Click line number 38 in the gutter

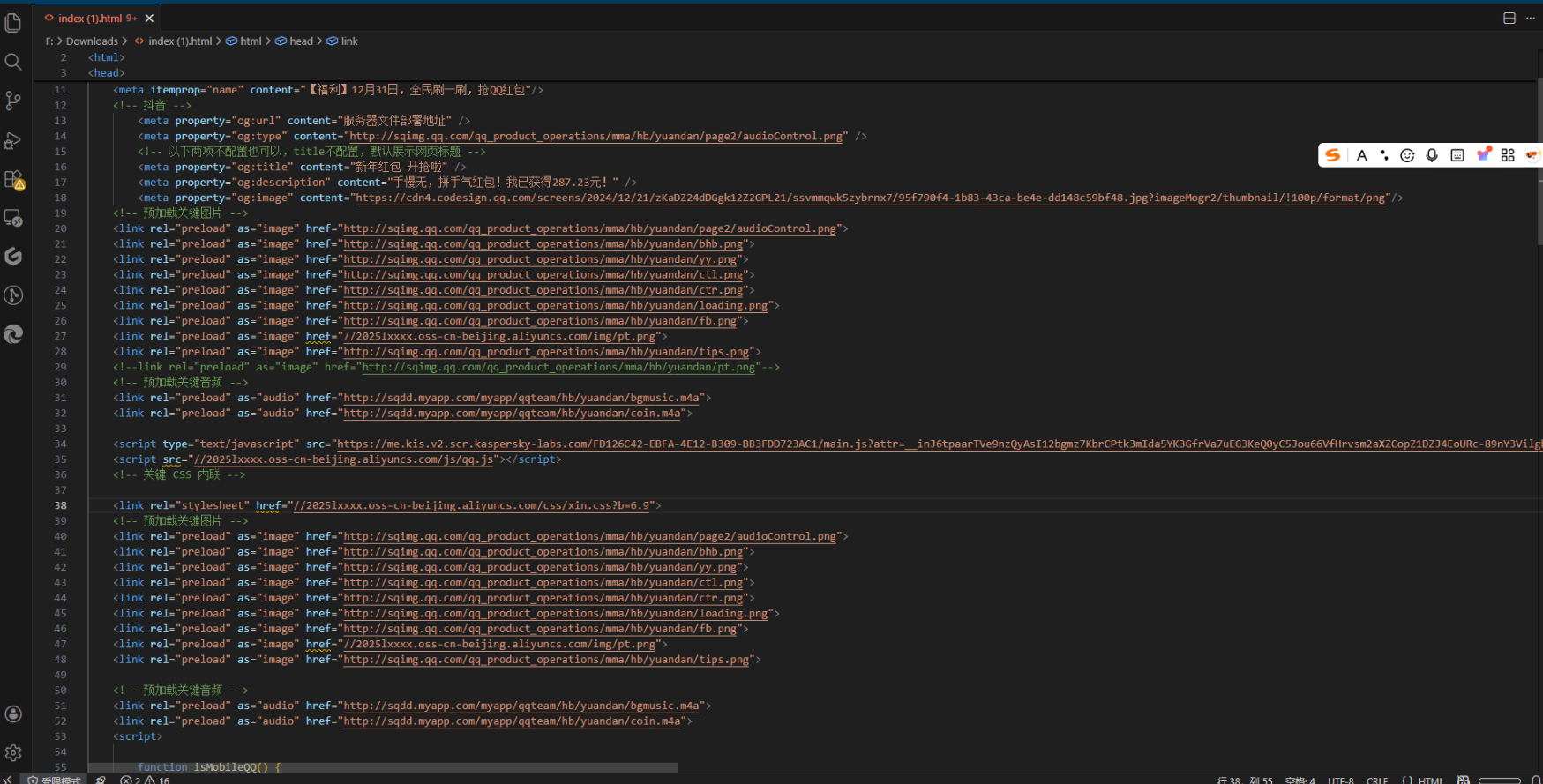[x=60, y=505]
